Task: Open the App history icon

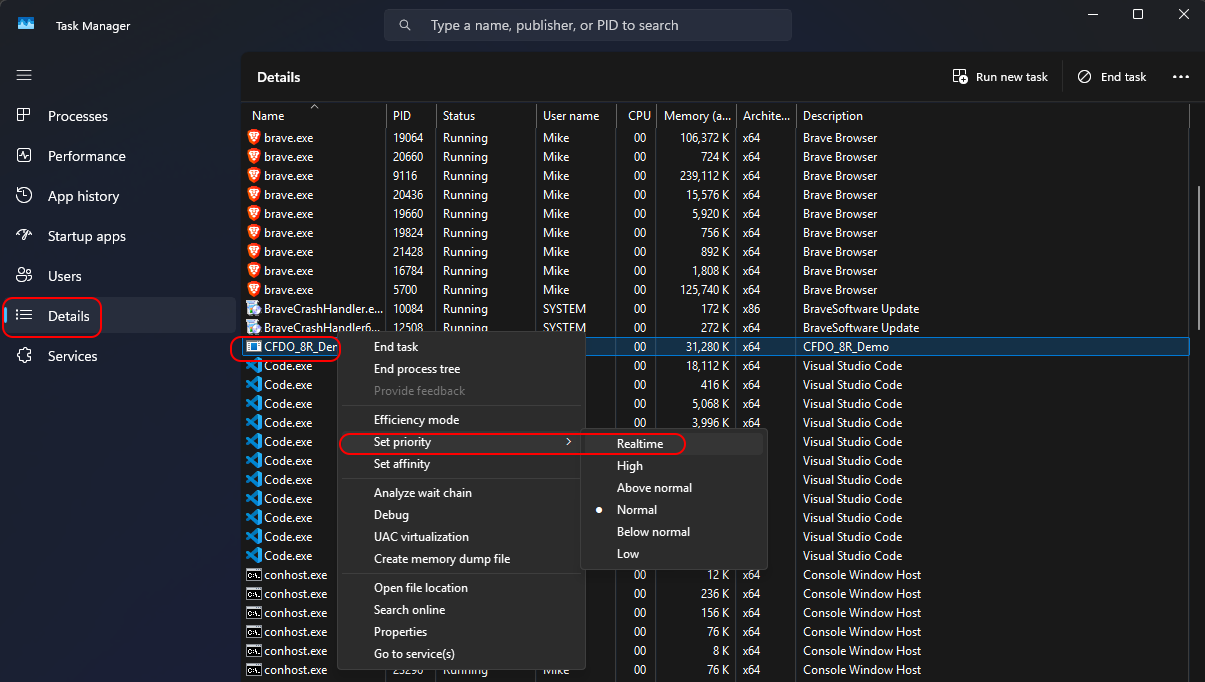Action: pos(25,196)
